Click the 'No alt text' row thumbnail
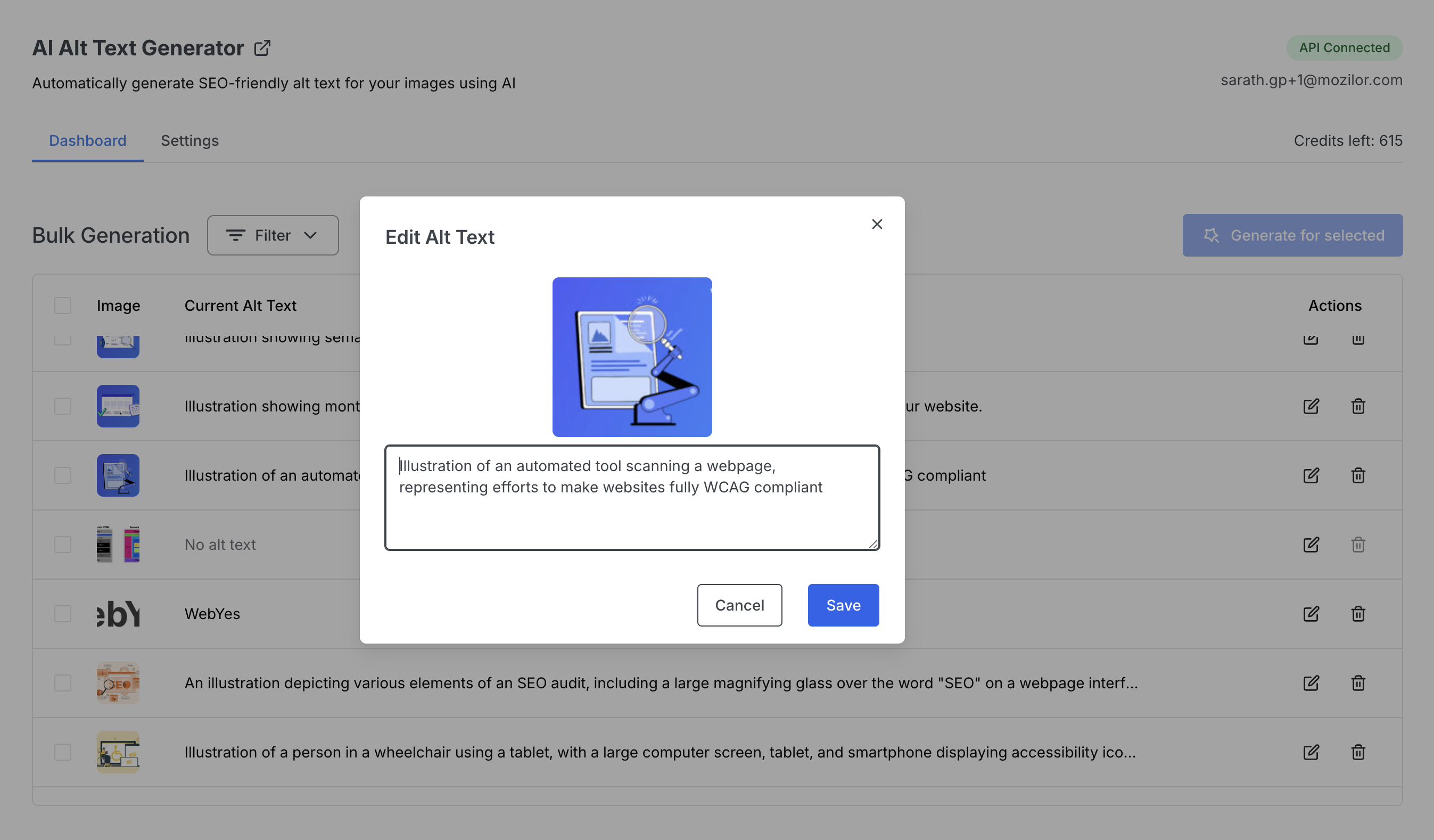This screenshot has height=840, width=1434. 118,545
